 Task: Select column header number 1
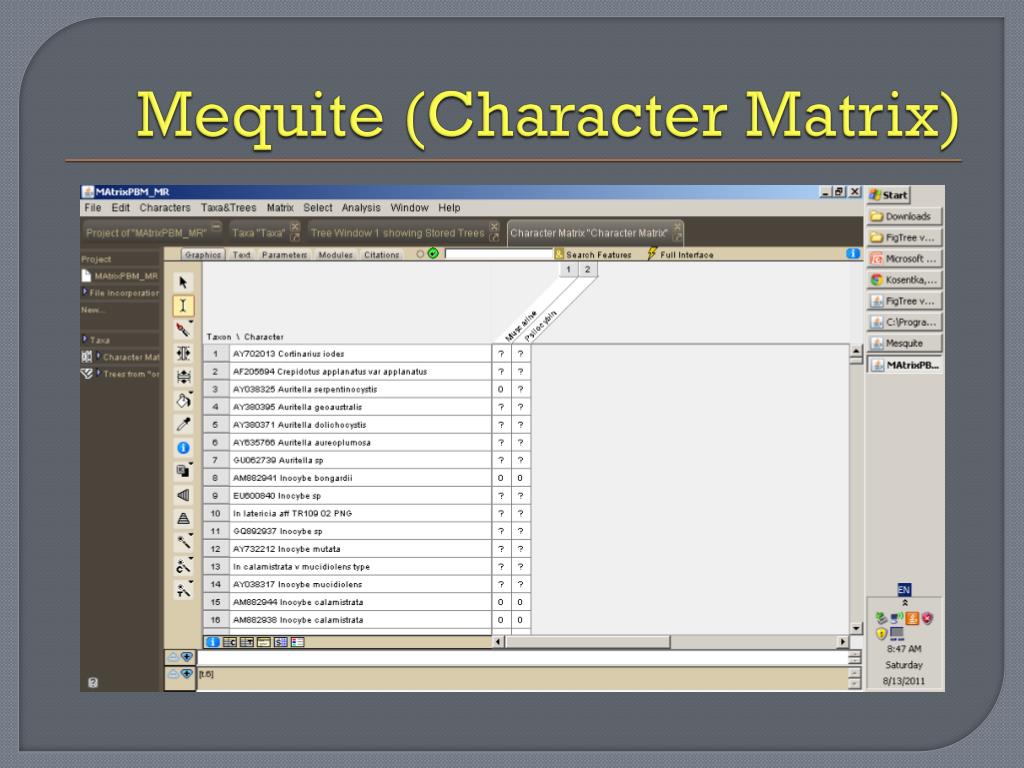tap(568, 269)
